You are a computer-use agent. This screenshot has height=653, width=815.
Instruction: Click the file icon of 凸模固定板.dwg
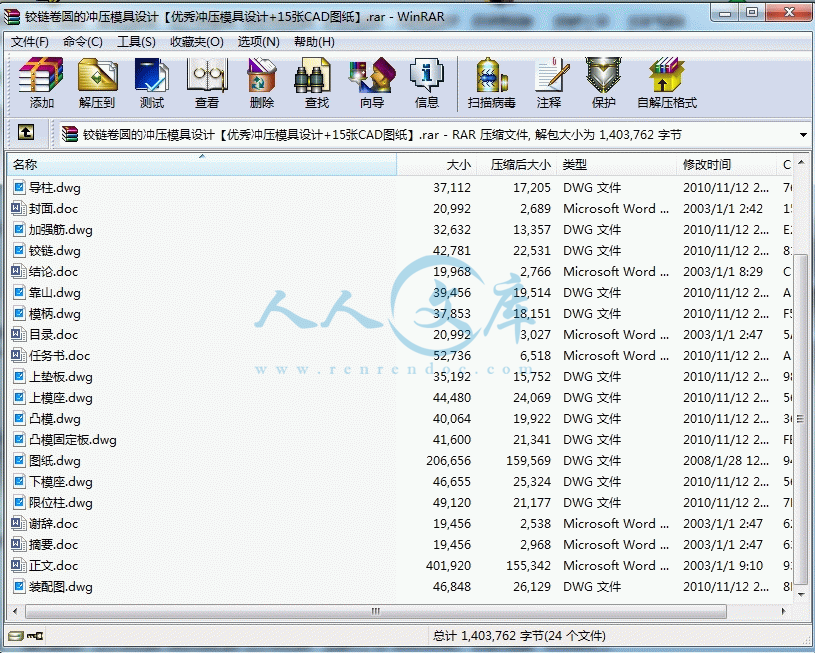click(x=19, y=439)
